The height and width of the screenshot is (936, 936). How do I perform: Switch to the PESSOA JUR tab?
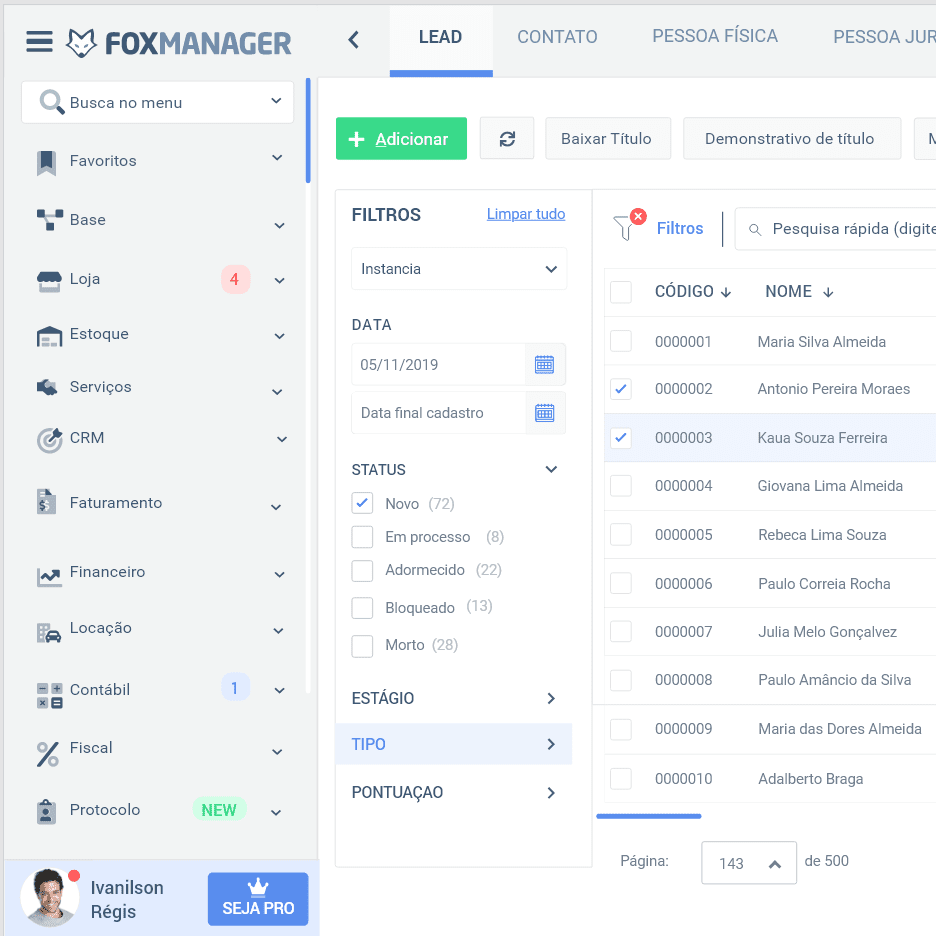[884, 38]
